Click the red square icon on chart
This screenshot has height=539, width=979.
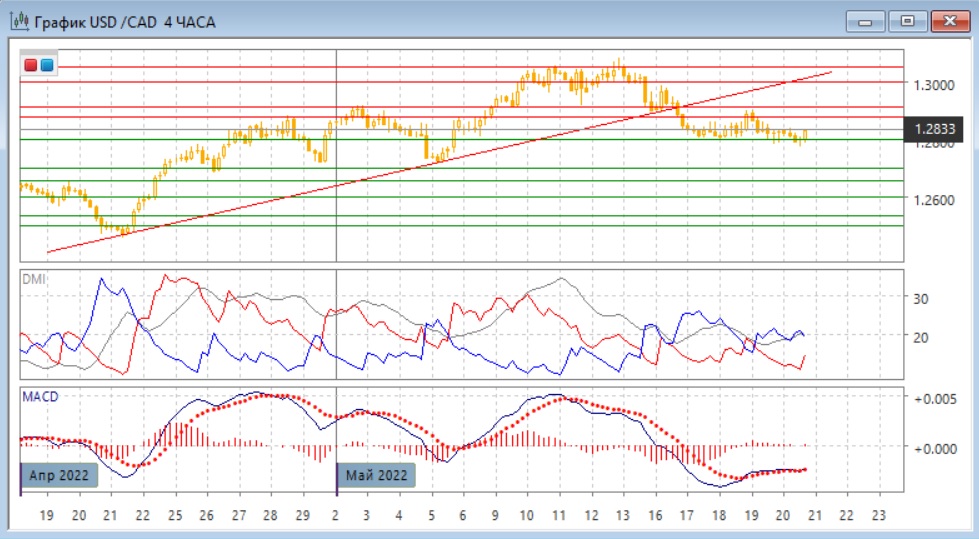32,66
